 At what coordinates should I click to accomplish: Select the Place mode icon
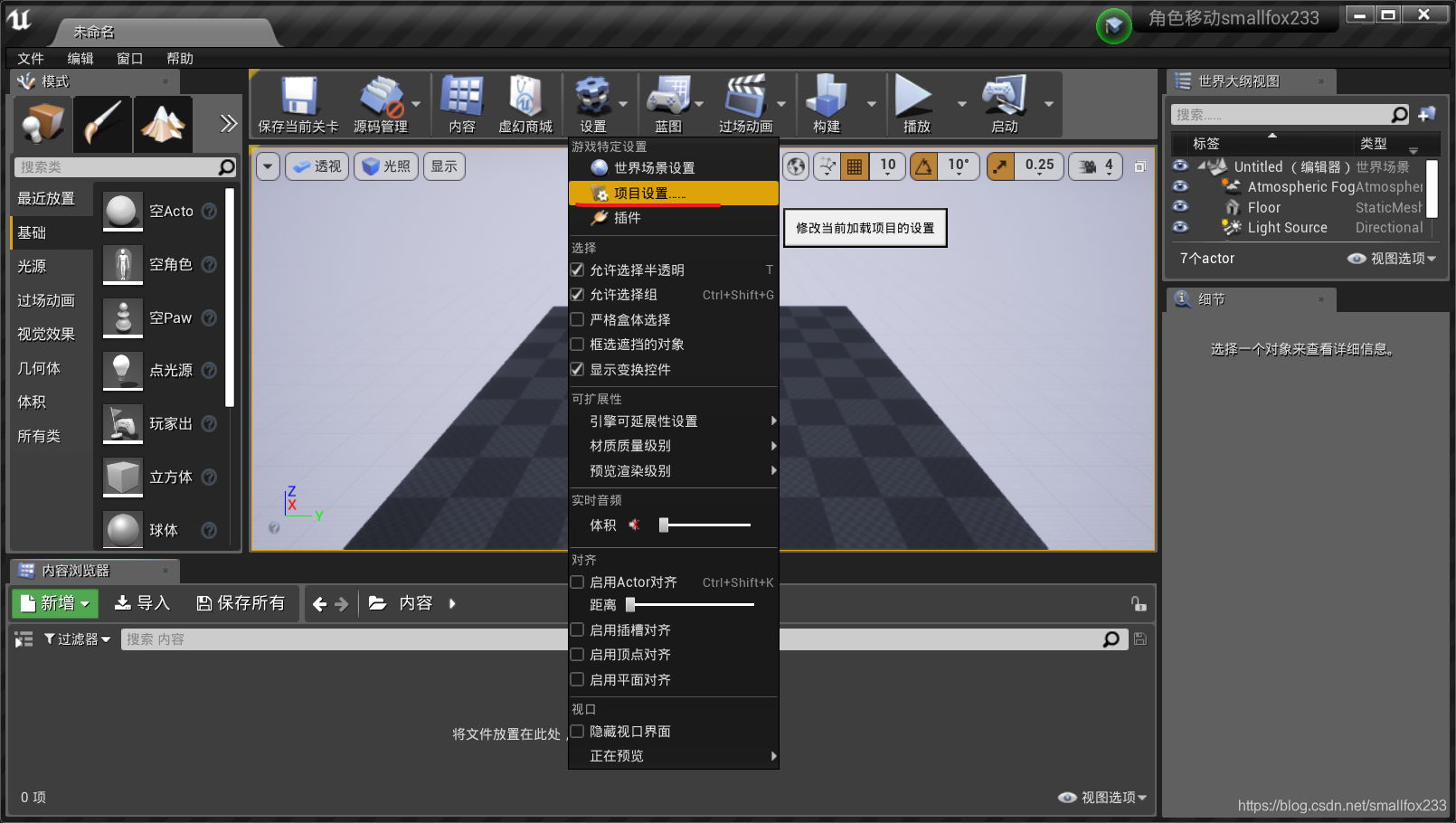[43, 124]
